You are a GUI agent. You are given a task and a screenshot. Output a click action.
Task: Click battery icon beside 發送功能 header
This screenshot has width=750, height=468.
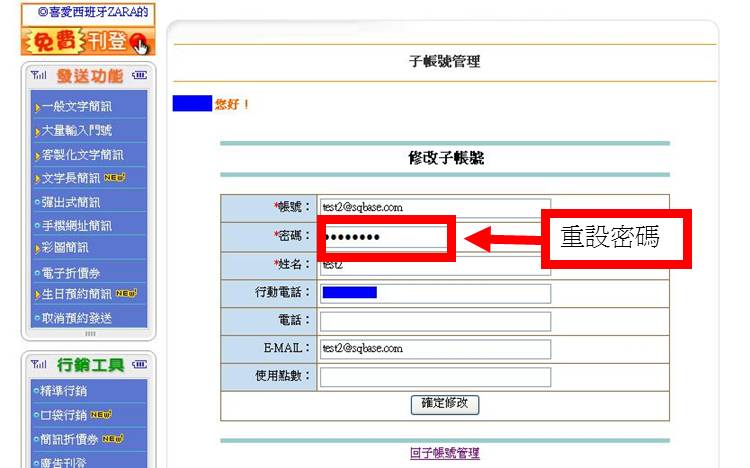pos(138,76)
